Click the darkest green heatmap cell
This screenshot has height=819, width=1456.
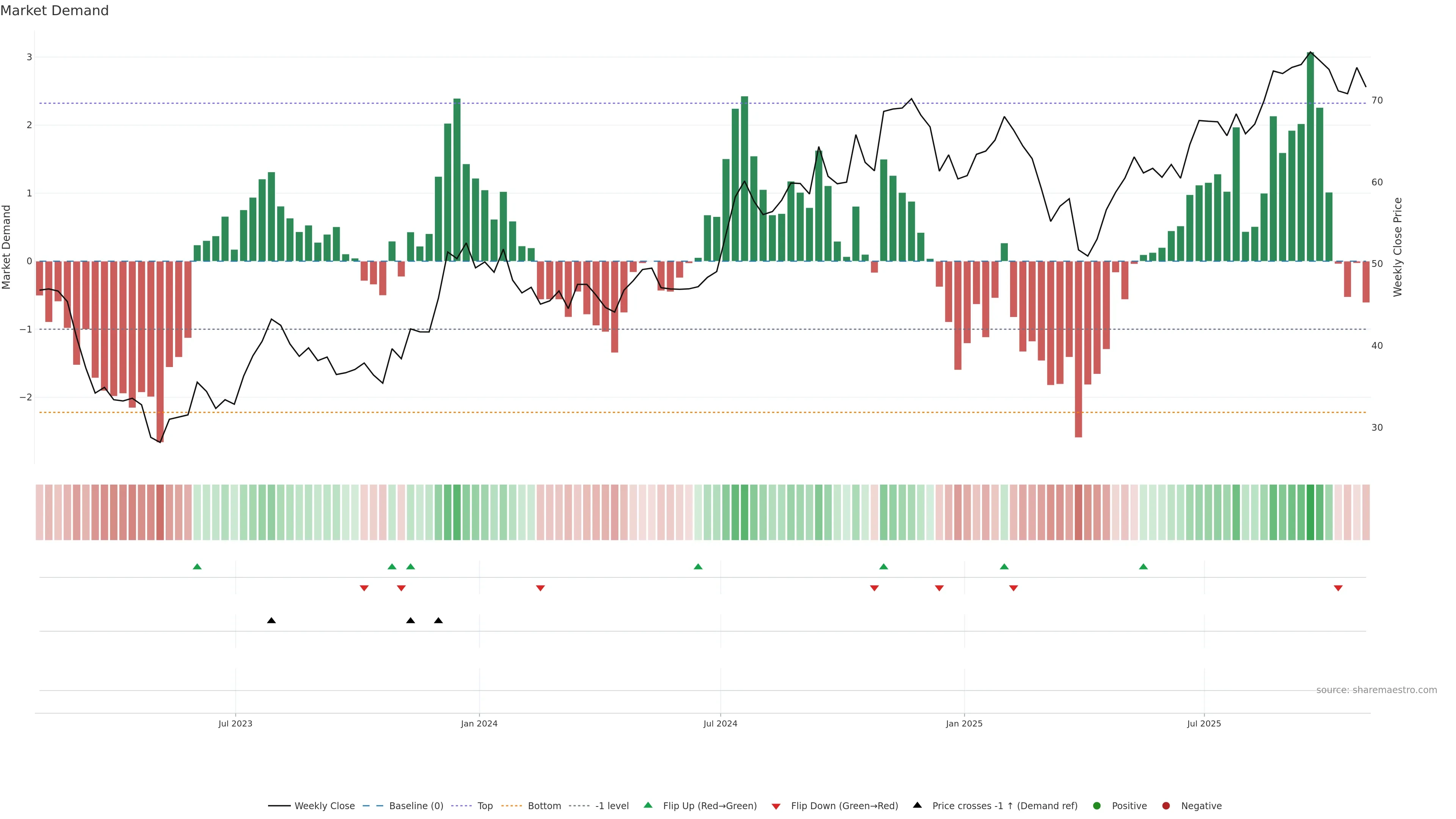(x=1310, y=512)
